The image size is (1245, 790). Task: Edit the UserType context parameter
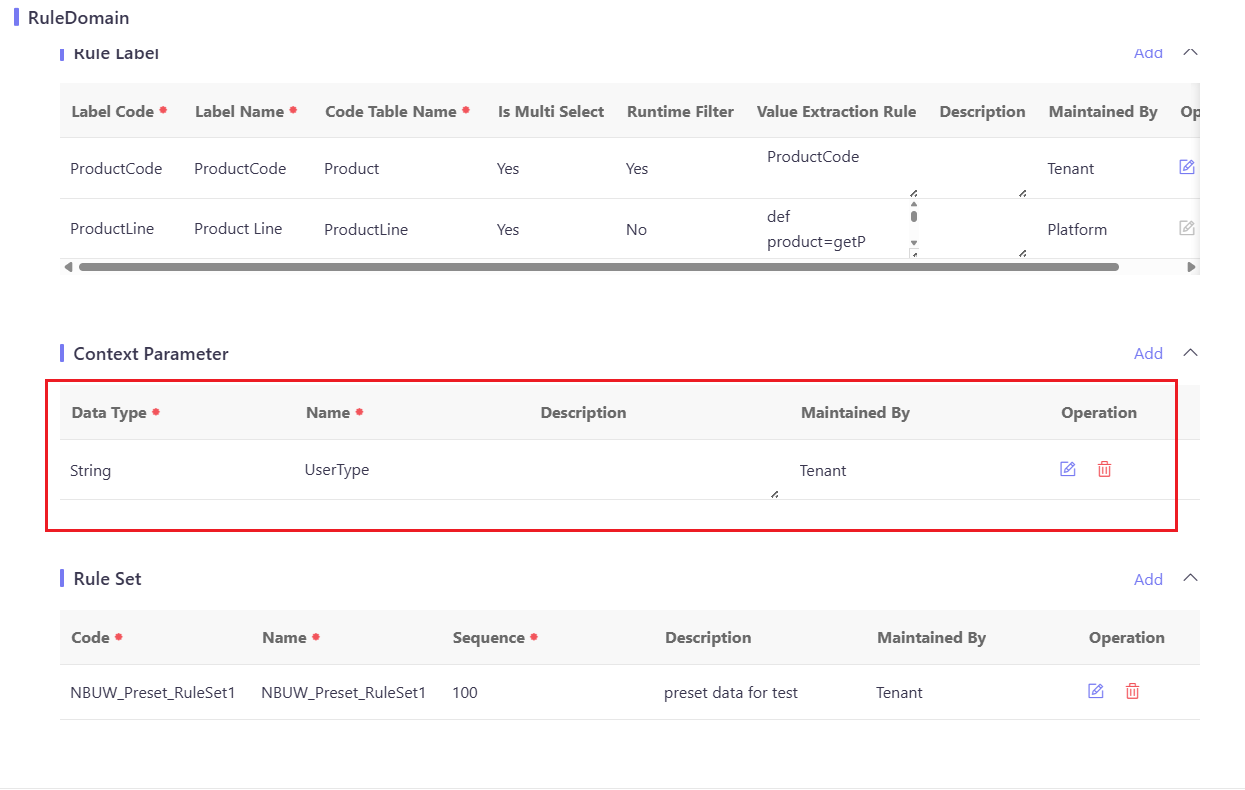(x=1068, y=469)
